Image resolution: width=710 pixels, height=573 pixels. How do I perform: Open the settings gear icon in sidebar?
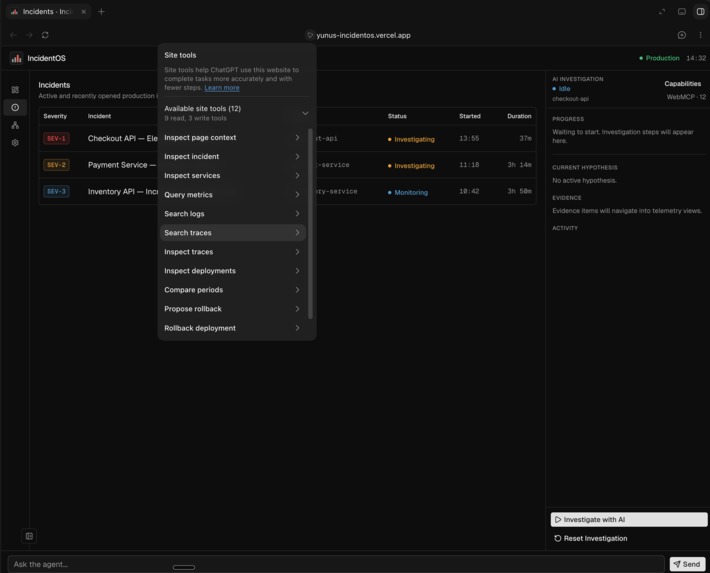15,143
